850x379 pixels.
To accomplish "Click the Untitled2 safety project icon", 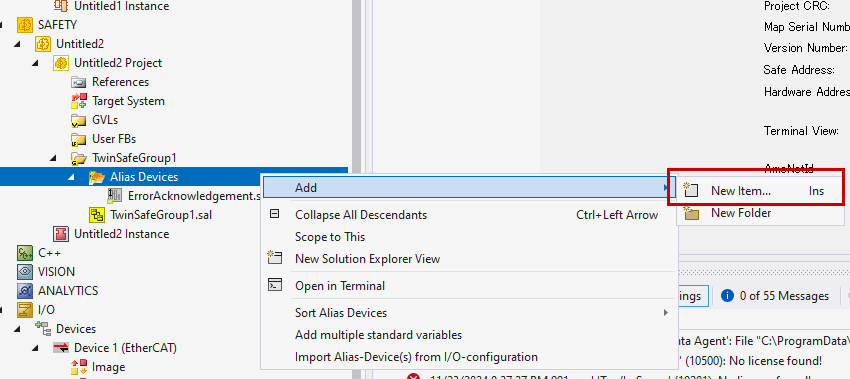I will 43,44.
